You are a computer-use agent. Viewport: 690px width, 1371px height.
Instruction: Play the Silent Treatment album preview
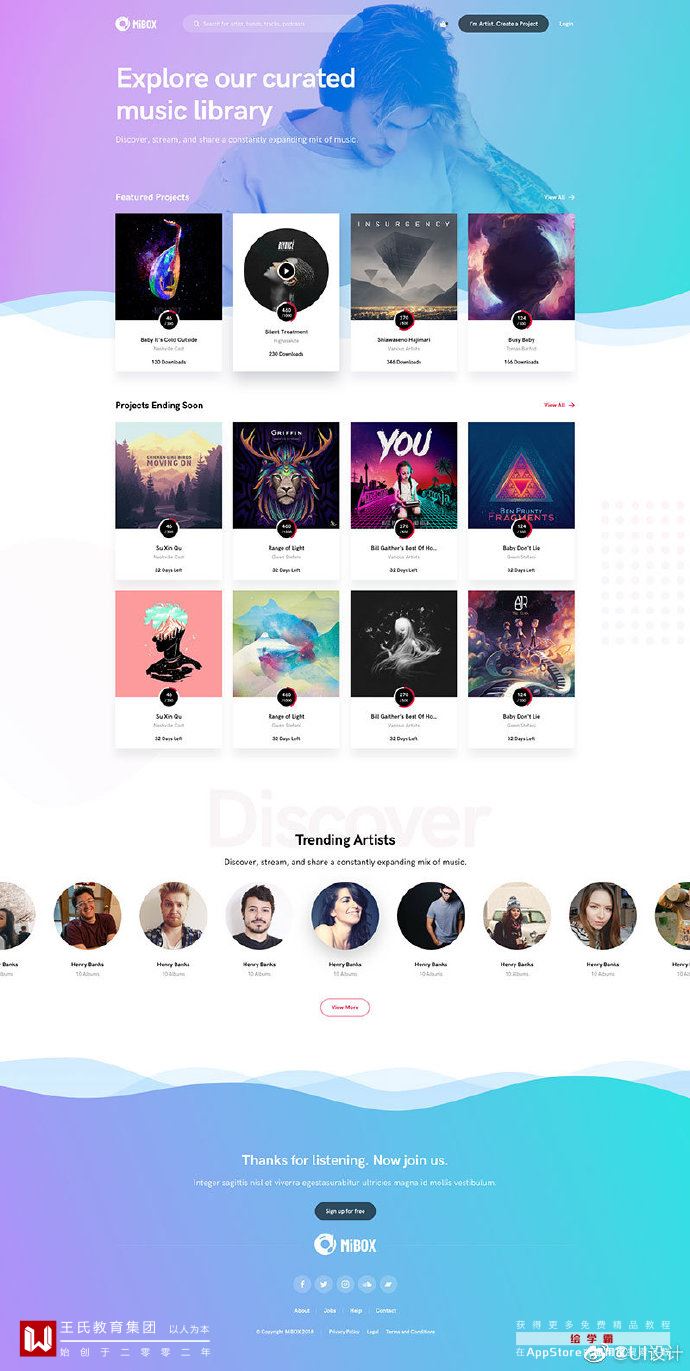pyautogui.click(x=286, y=270)
